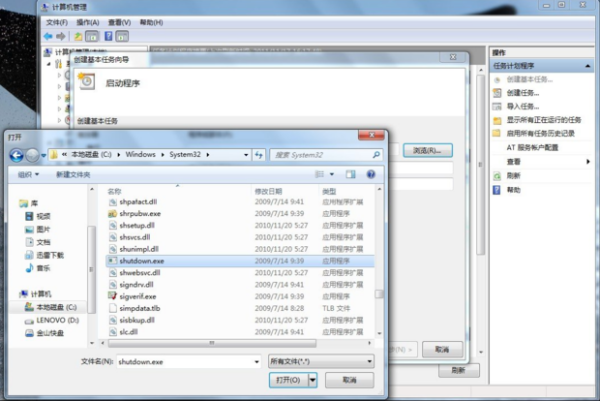This screenshot has width=600, height=401.
Task: Open the address bar history dropdown
Action: [x=246, y=155]
